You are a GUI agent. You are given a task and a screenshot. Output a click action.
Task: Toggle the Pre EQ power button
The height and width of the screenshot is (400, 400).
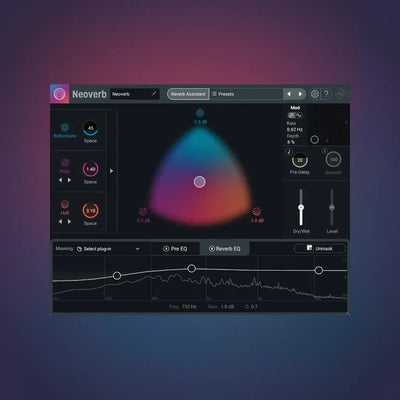[166, 249]
